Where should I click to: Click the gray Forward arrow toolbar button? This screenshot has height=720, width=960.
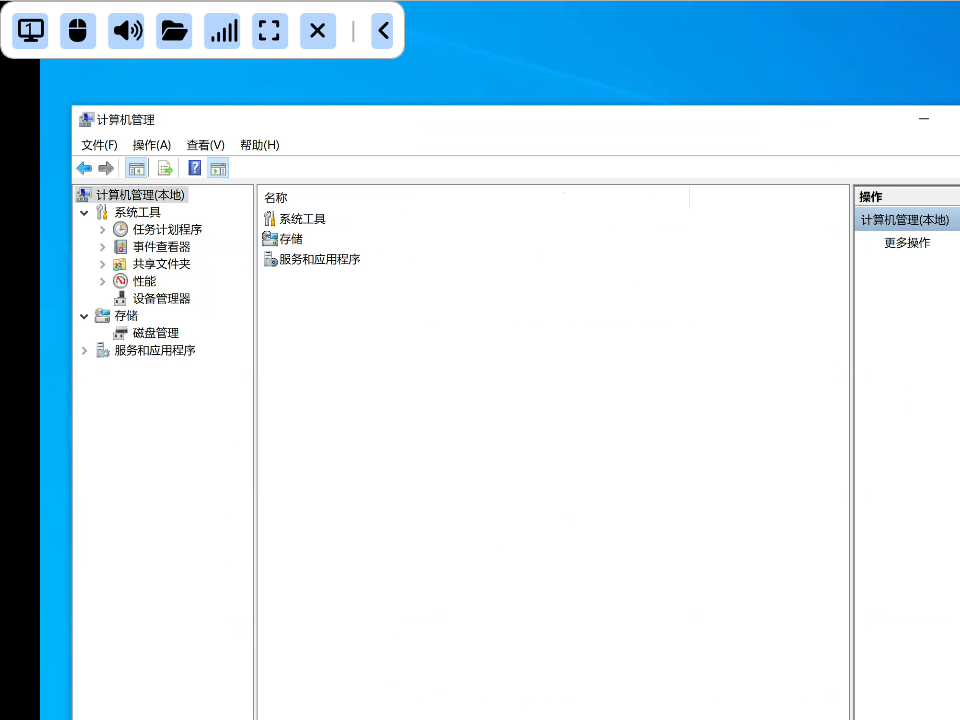tap(106, 168)
